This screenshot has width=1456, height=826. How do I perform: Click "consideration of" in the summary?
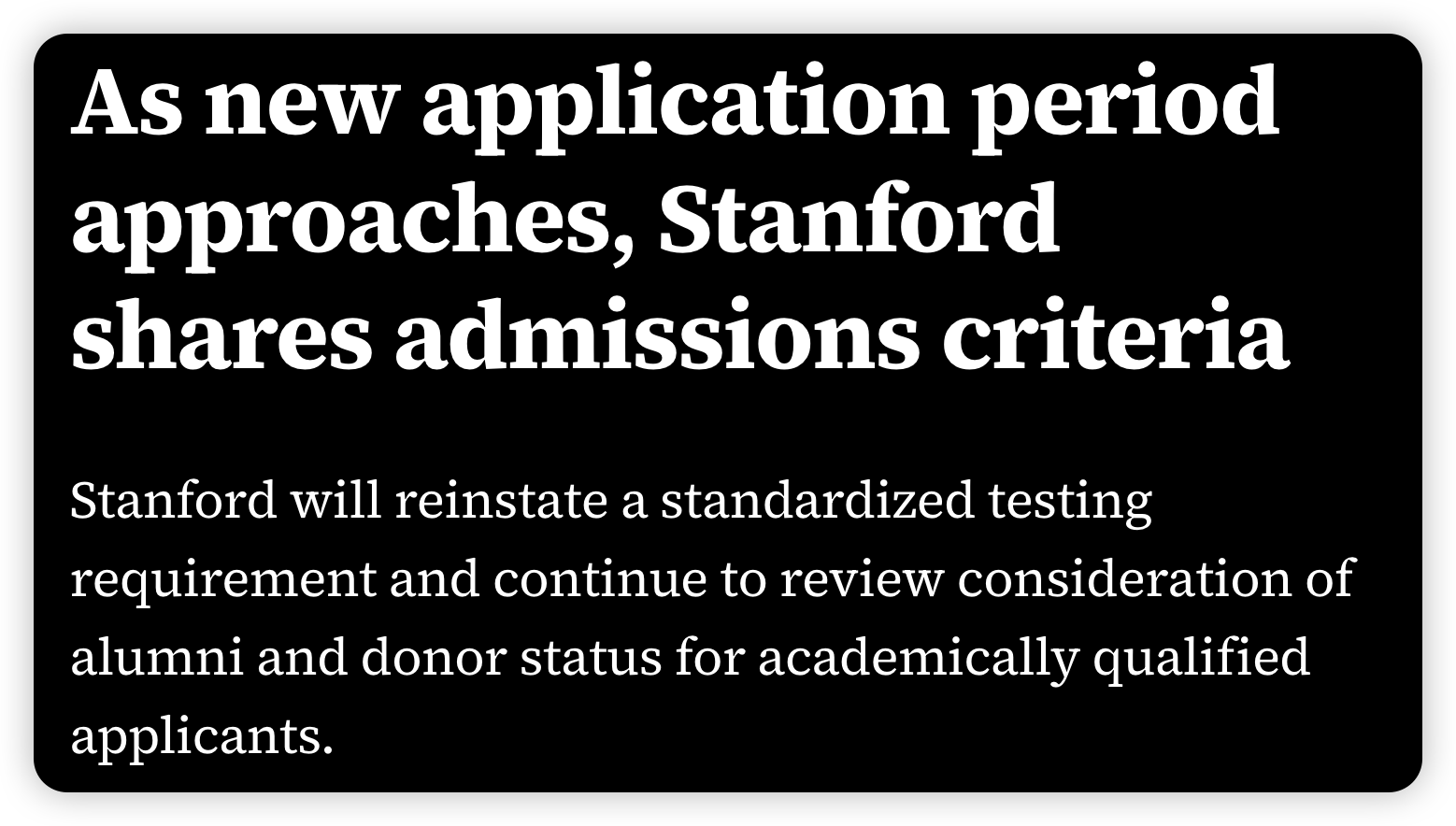click(x=1156, y=578)
